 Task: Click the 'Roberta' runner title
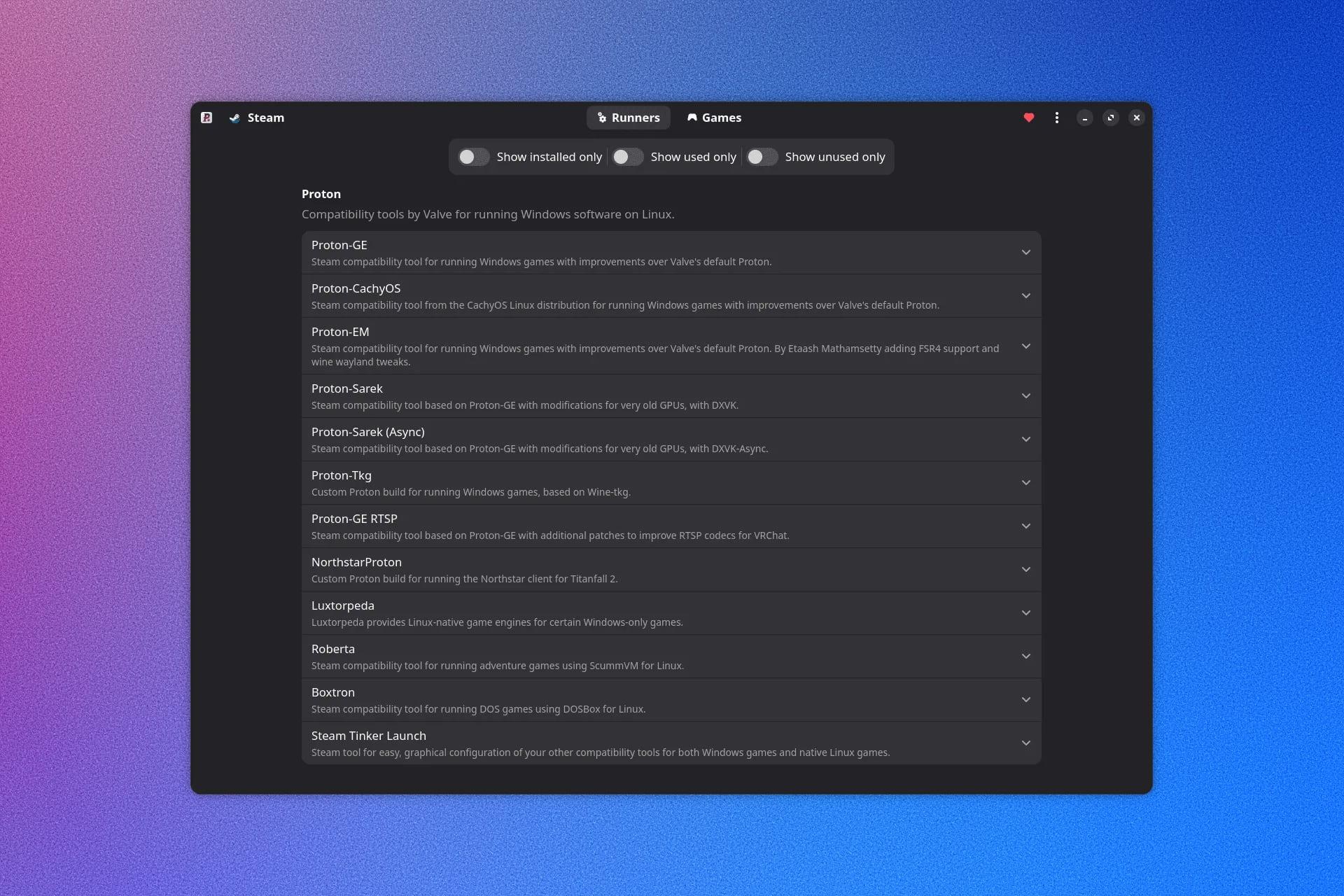tap(333, 649)
